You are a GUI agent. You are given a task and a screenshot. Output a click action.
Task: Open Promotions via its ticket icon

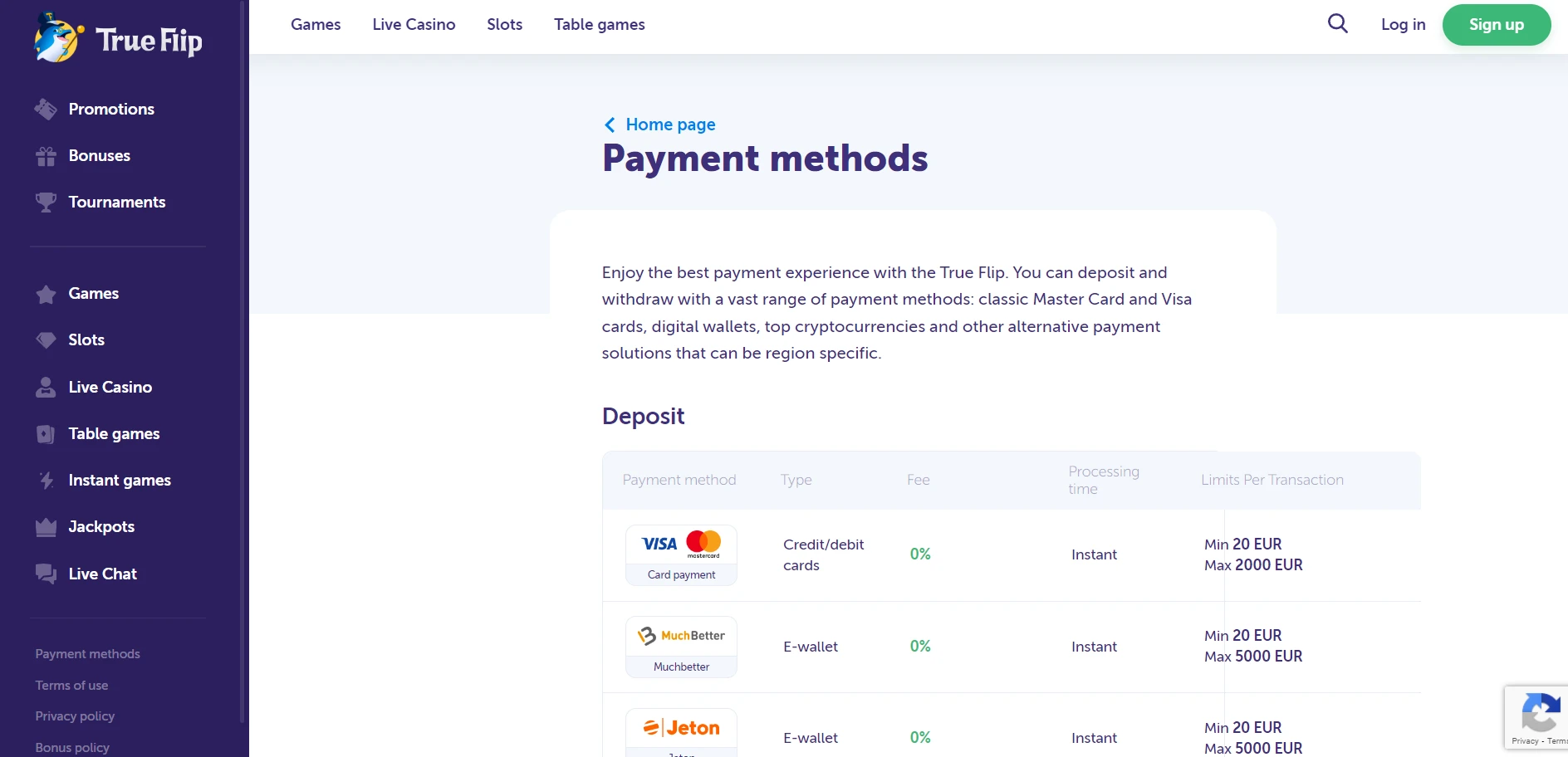pos(46,109)
